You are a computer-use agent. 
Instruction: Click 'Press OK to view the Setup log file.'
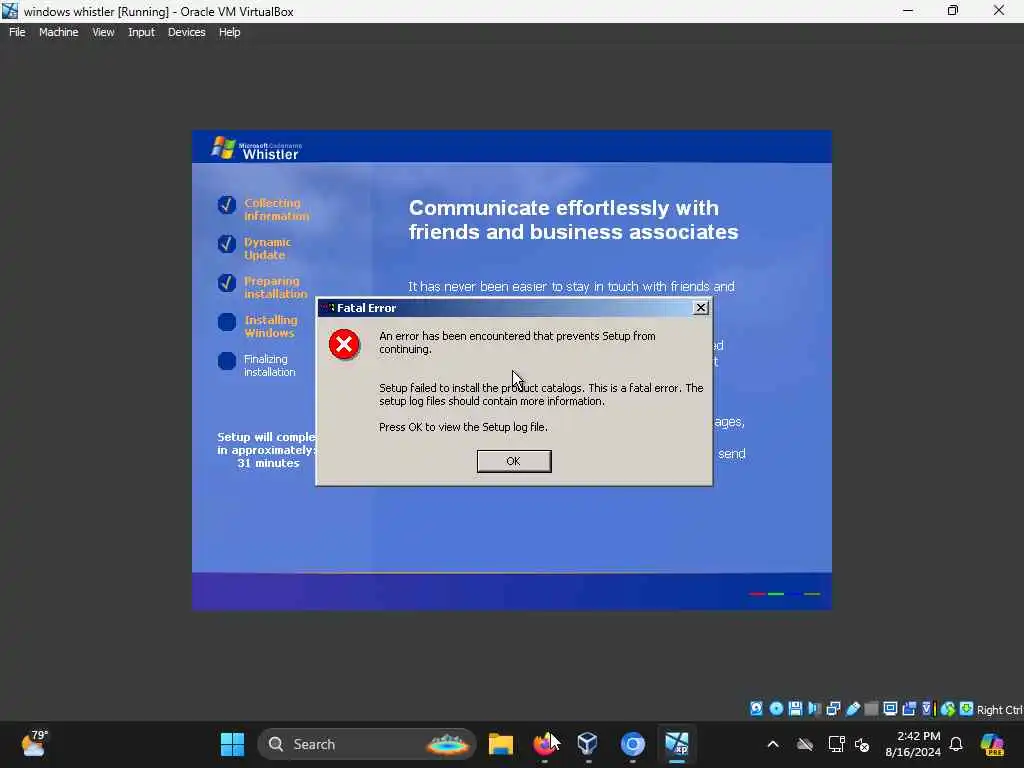pos(463,427)
